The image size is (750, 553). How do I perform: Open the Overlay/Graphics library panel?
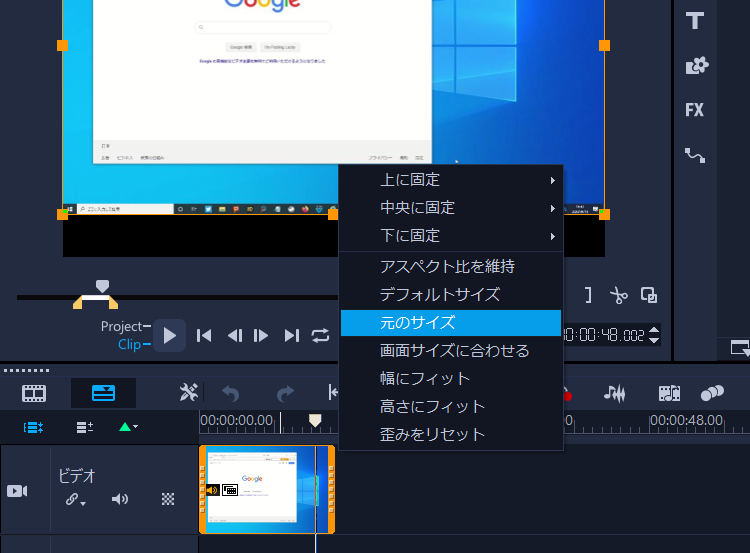[x=696, y=65]
